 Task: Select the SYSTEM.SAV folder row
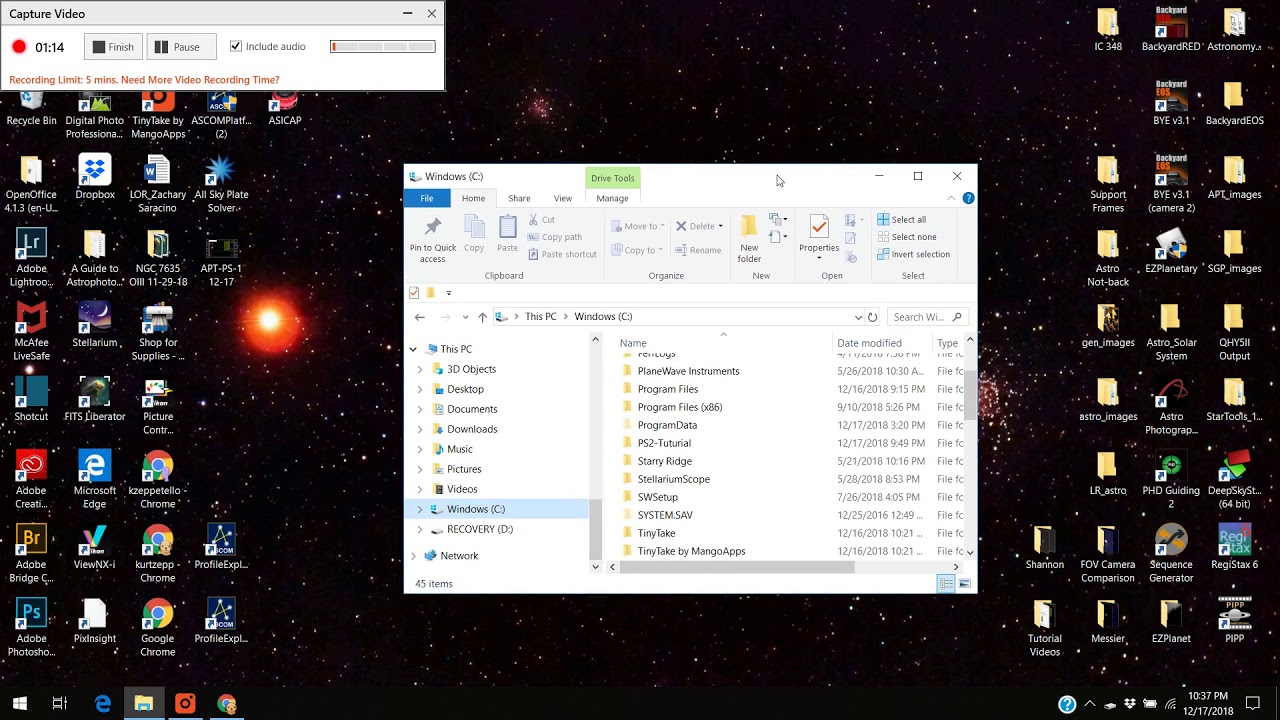[665, 515]
